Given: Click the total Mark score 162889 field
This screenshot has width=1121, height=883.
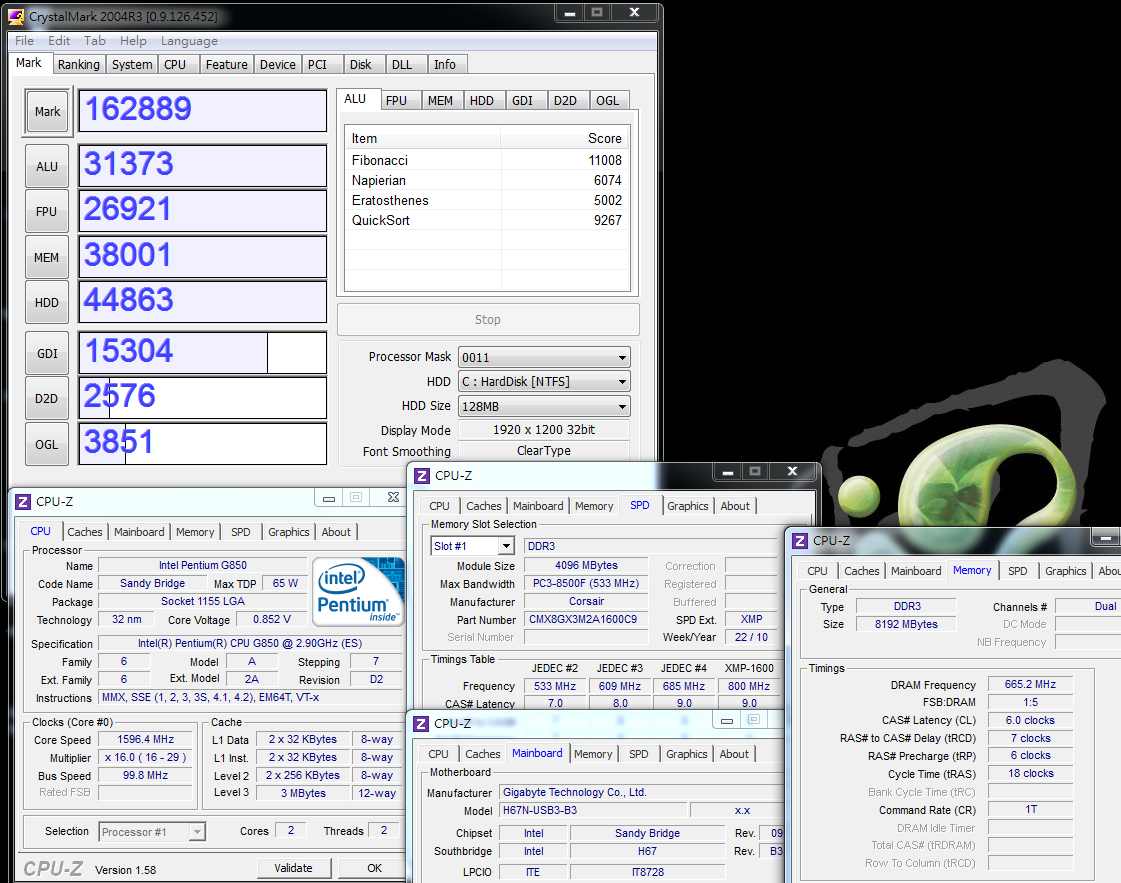Looking at the screenshot, I should tap(202, 111).
